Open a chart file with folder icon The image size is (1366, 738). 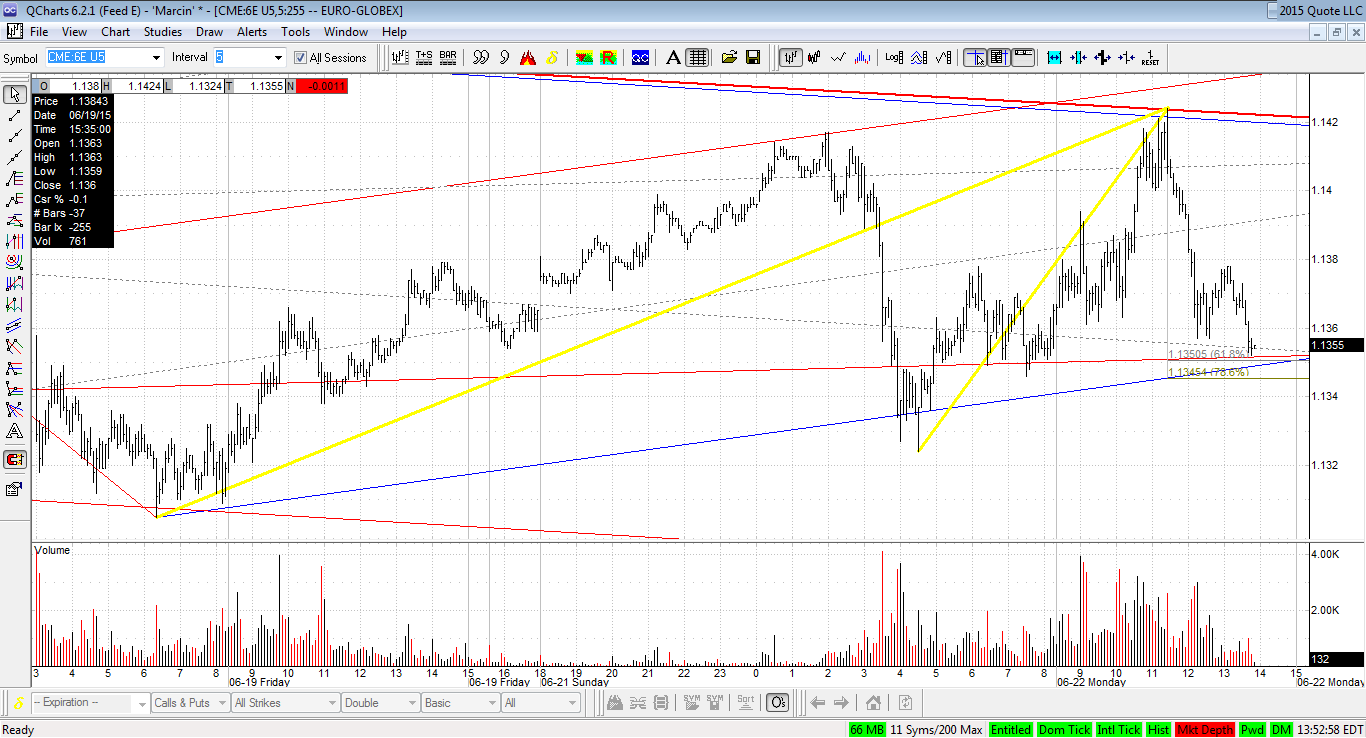(x=729, y=58)
